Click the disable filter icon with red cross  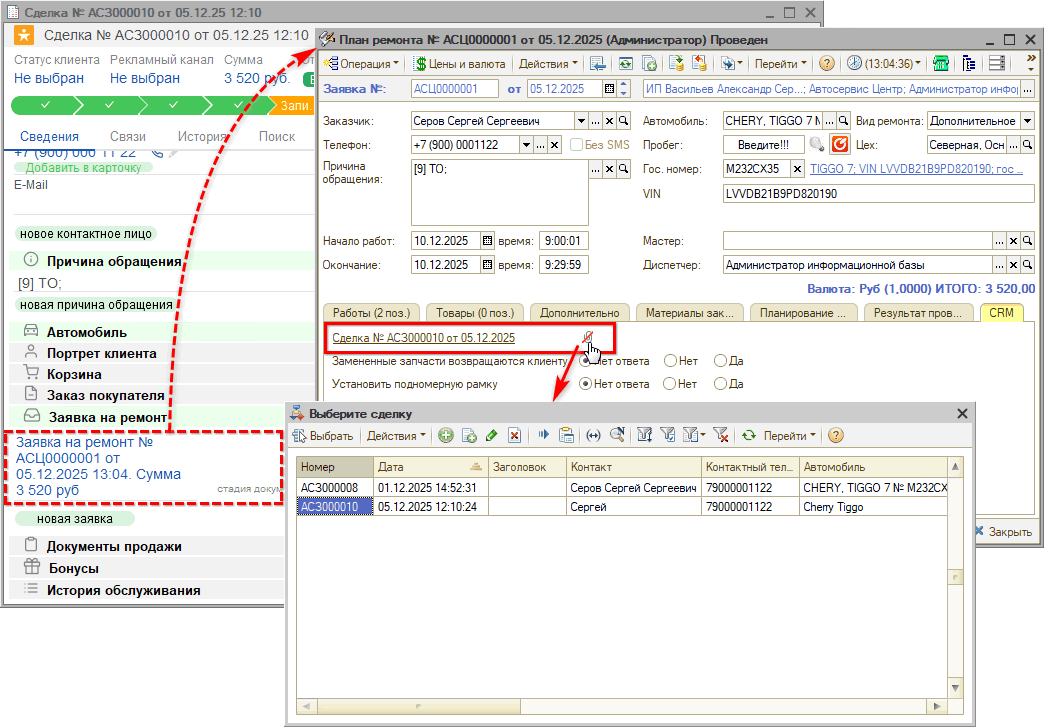click(721, 435)
